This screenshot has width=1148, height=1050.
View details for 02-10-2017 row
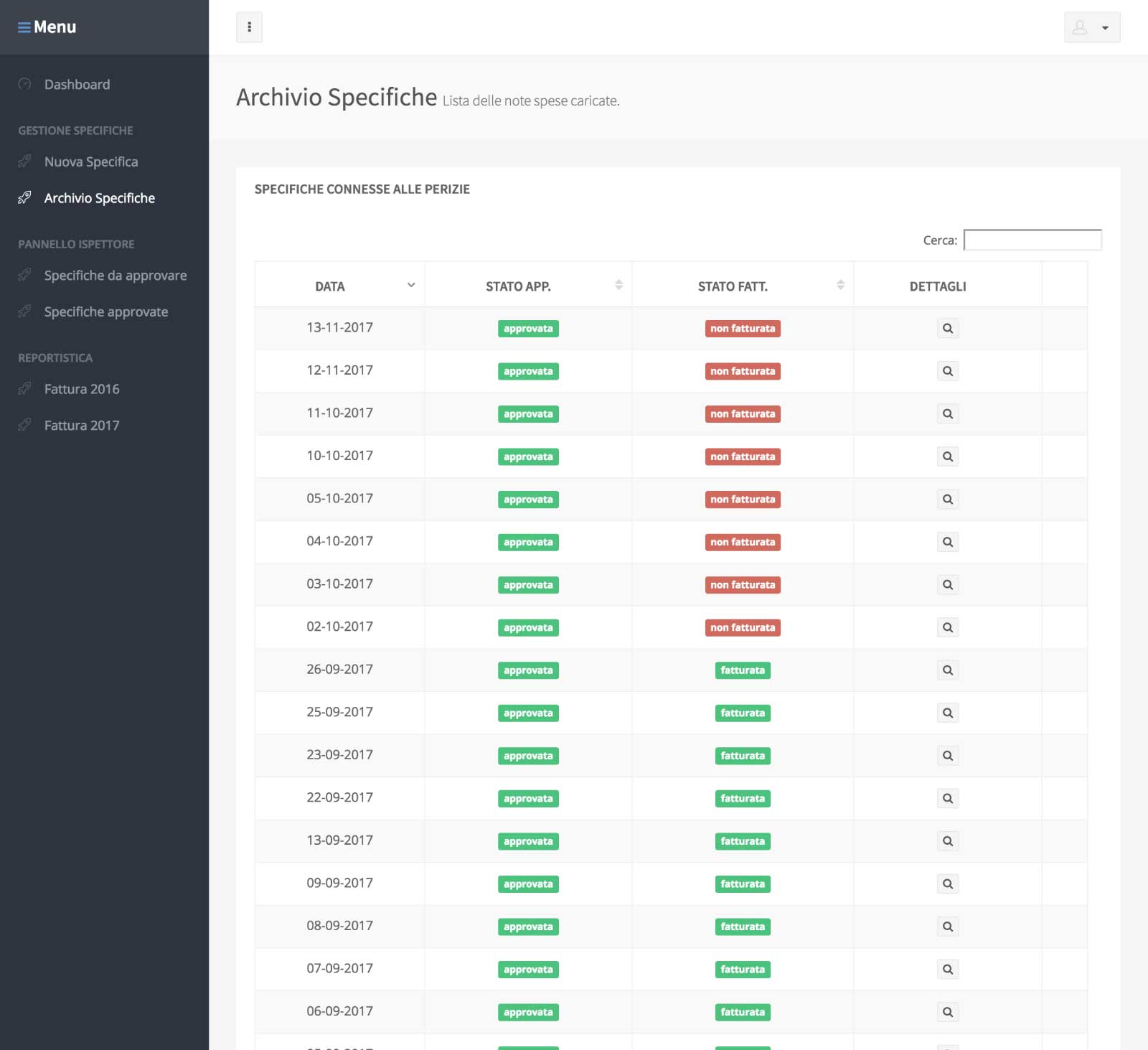pyautogui.click(x=948, y=627)
